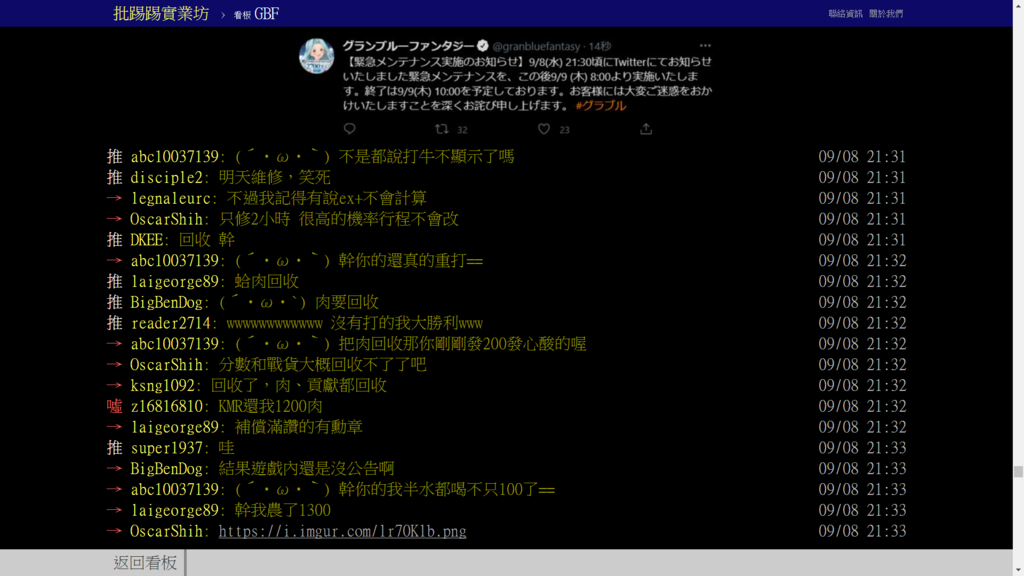Click the 14秒 timestamp on the tweet
The width and height of the screenshot is (1024, 576).
(x=600, y=46)
